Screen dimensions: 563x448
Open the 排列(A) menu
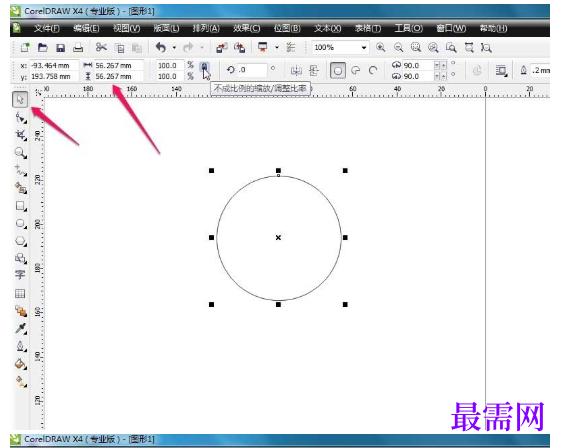pyautogui.click(x=206, y=28)
